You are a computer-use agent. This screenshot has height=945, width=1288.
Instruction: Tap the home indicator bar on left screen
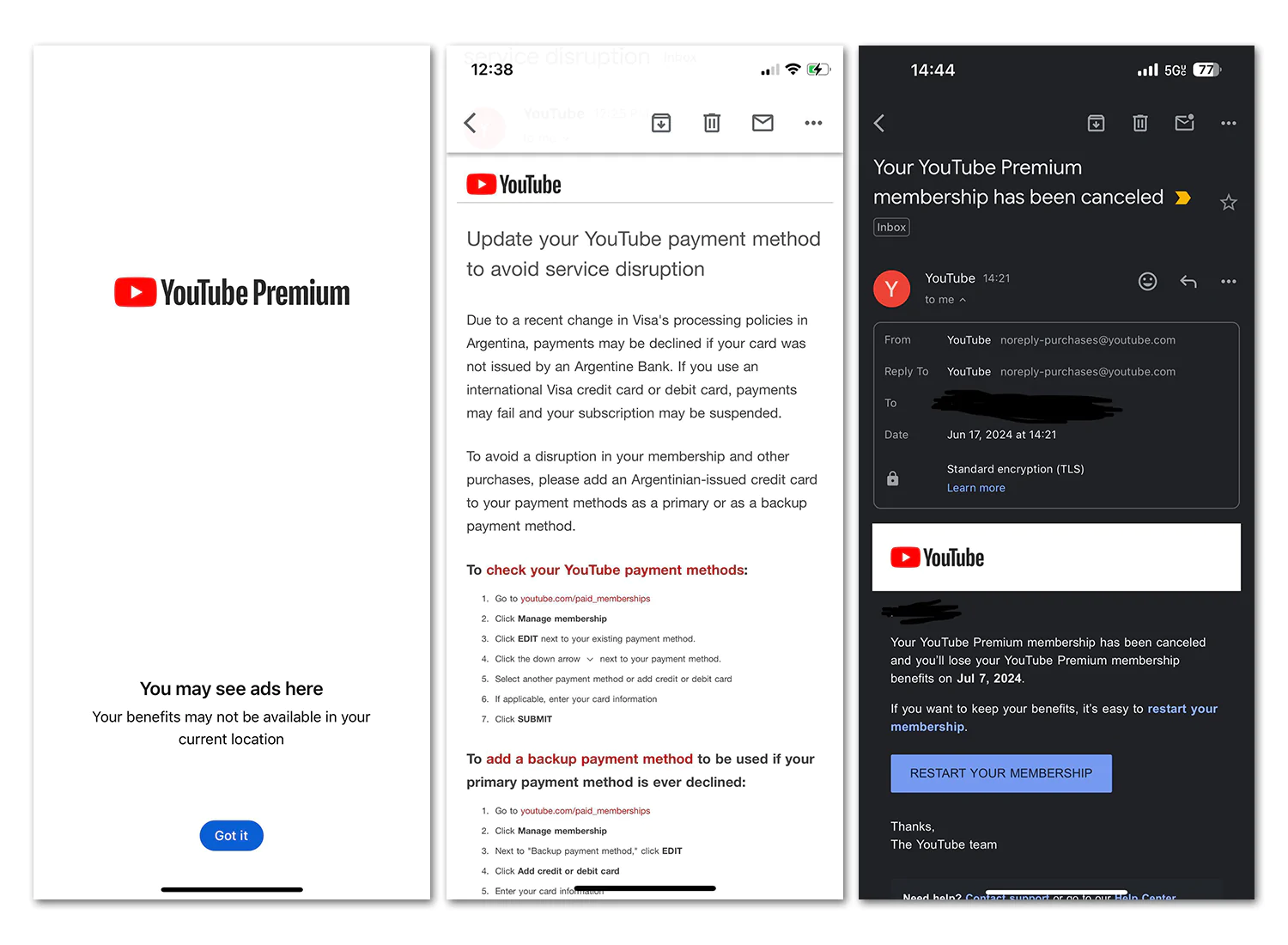point(232,890)
